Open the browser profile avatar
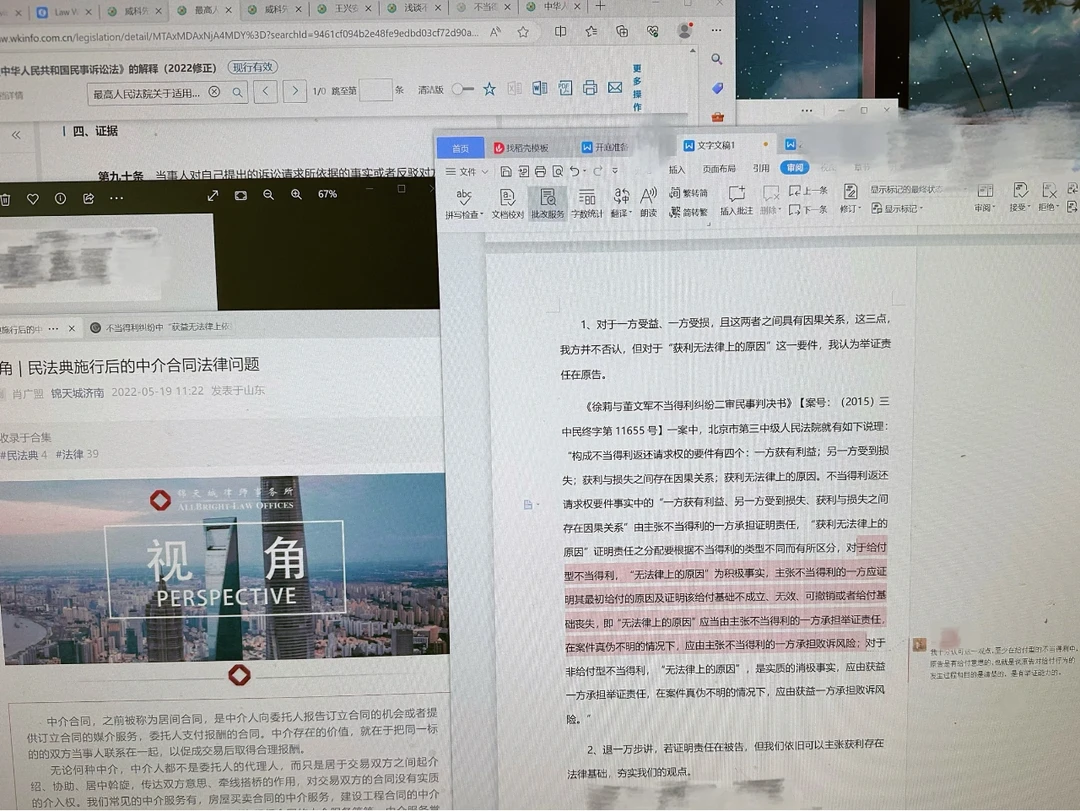This screenshot has height=811, width=1080. pyautogui.click(x=685, y=30)
